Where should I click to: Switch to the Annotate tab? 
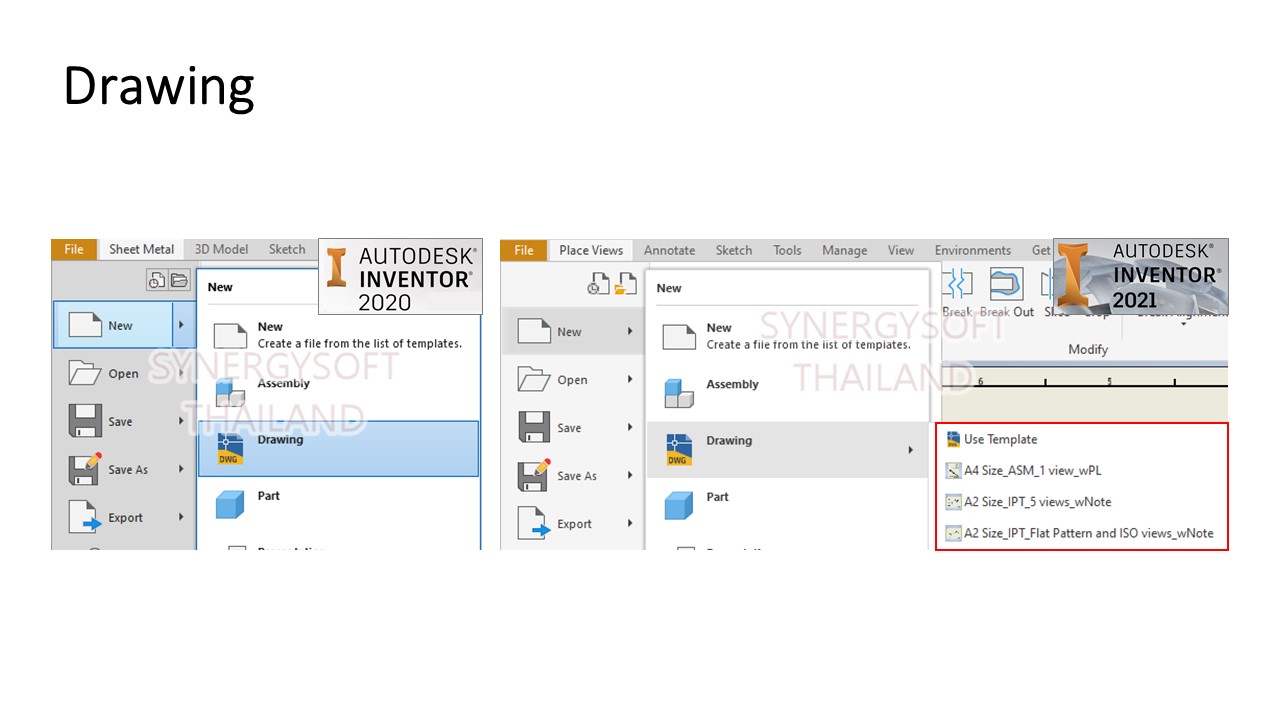pyautogui.click(x=668, y=250)
